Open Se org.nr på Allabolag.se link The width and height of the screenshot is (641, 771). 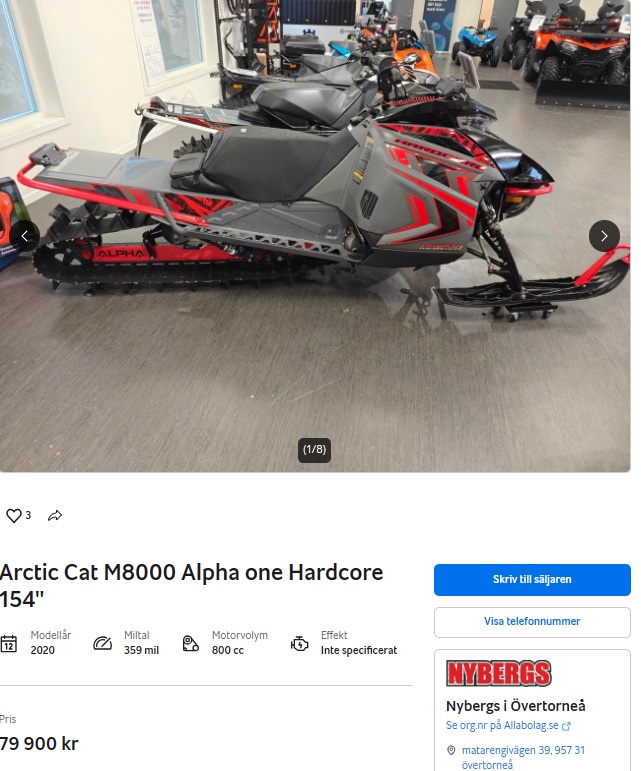pos(502,725)
